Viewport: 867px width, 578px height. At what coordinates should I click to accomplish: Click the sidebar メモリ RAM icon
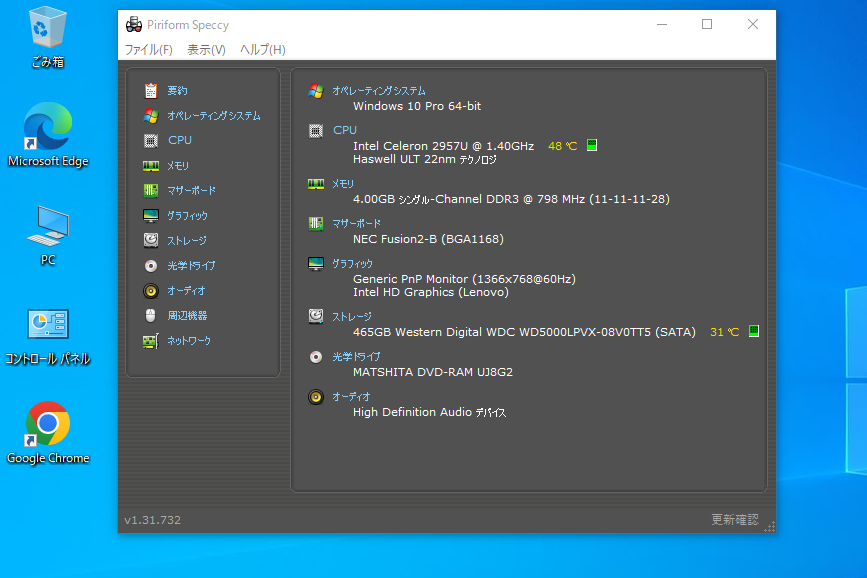click(x=151, y=165)
